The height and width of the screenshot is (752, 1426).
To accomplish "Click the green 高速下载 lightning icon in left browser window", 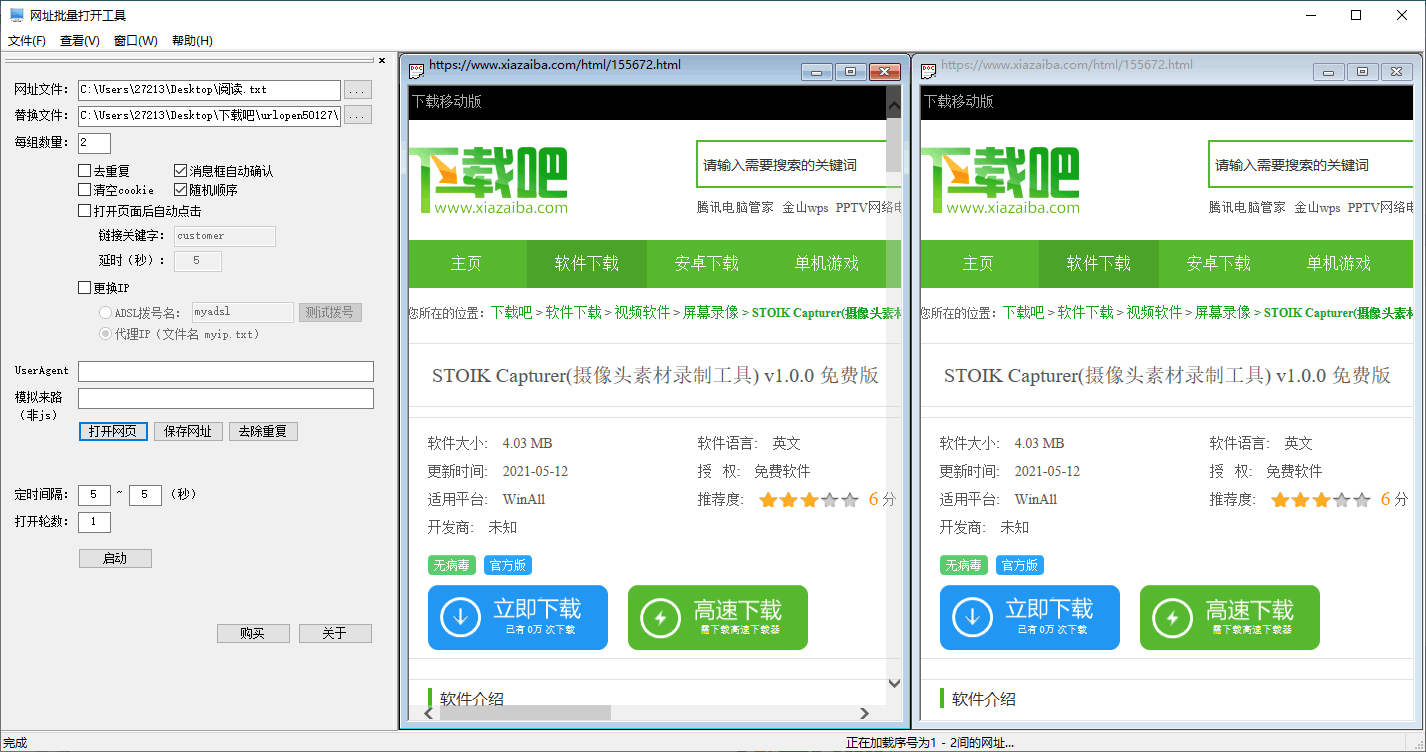I will click(x=660, y=617).
